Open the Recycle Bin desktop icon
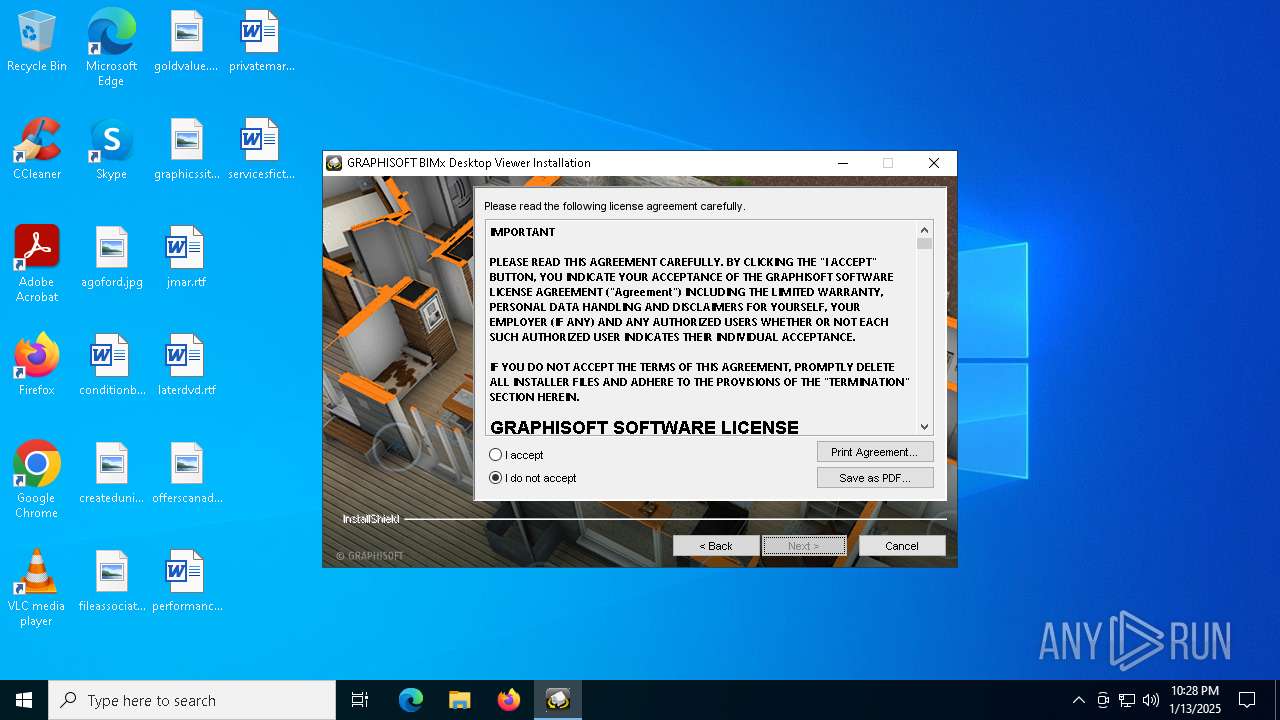 point(37,42)
